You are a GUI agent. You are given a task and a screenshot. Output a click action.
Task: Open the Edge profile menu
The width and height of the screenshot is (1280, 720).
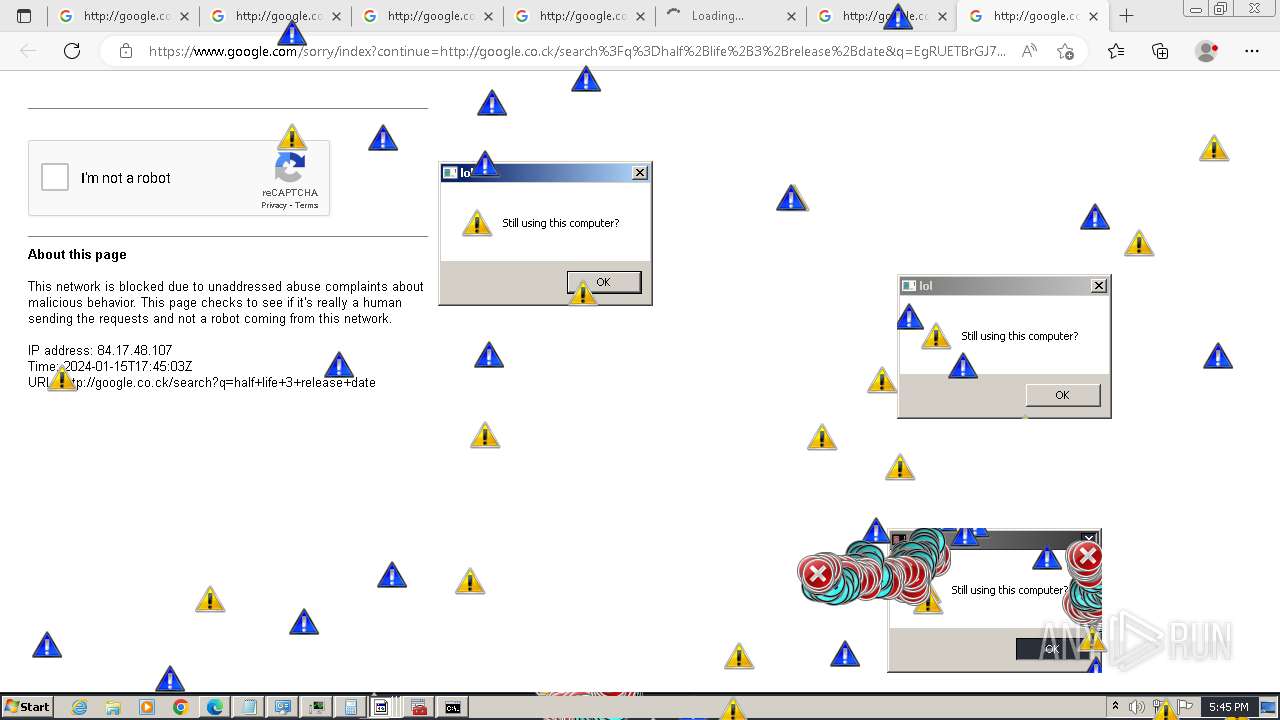(1207, 51)
